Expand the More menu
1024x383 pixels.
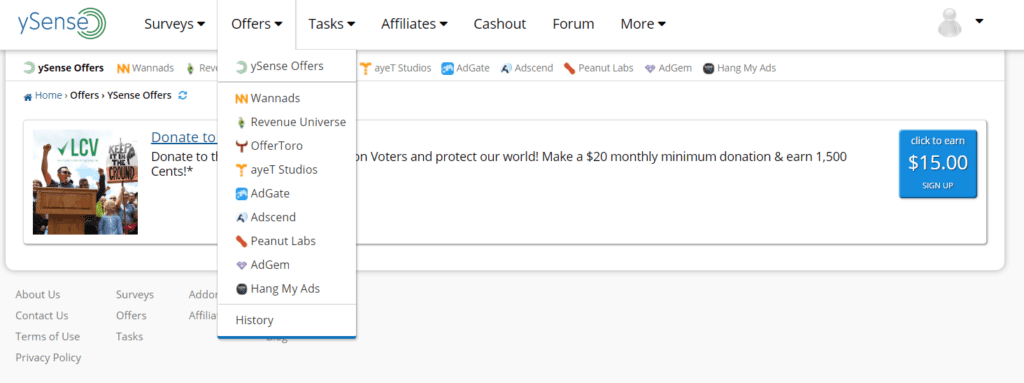(643, 24)
